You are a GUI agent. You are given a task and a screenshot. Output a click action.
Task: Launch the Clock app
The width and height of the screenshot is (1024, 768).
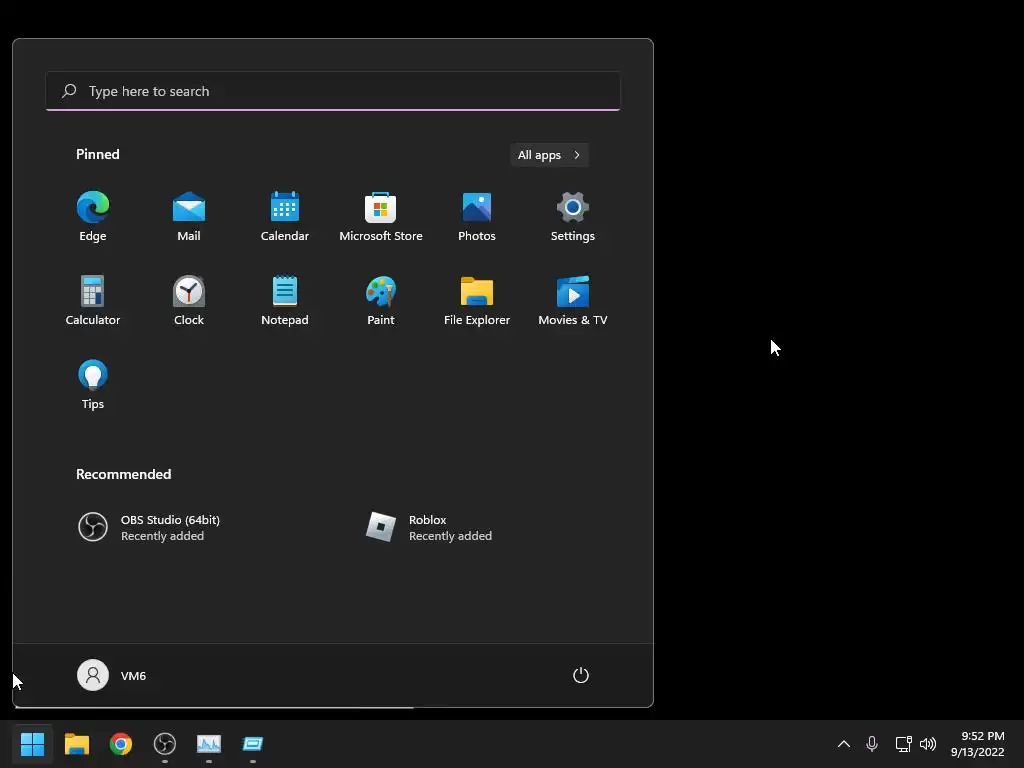[189, 300]
